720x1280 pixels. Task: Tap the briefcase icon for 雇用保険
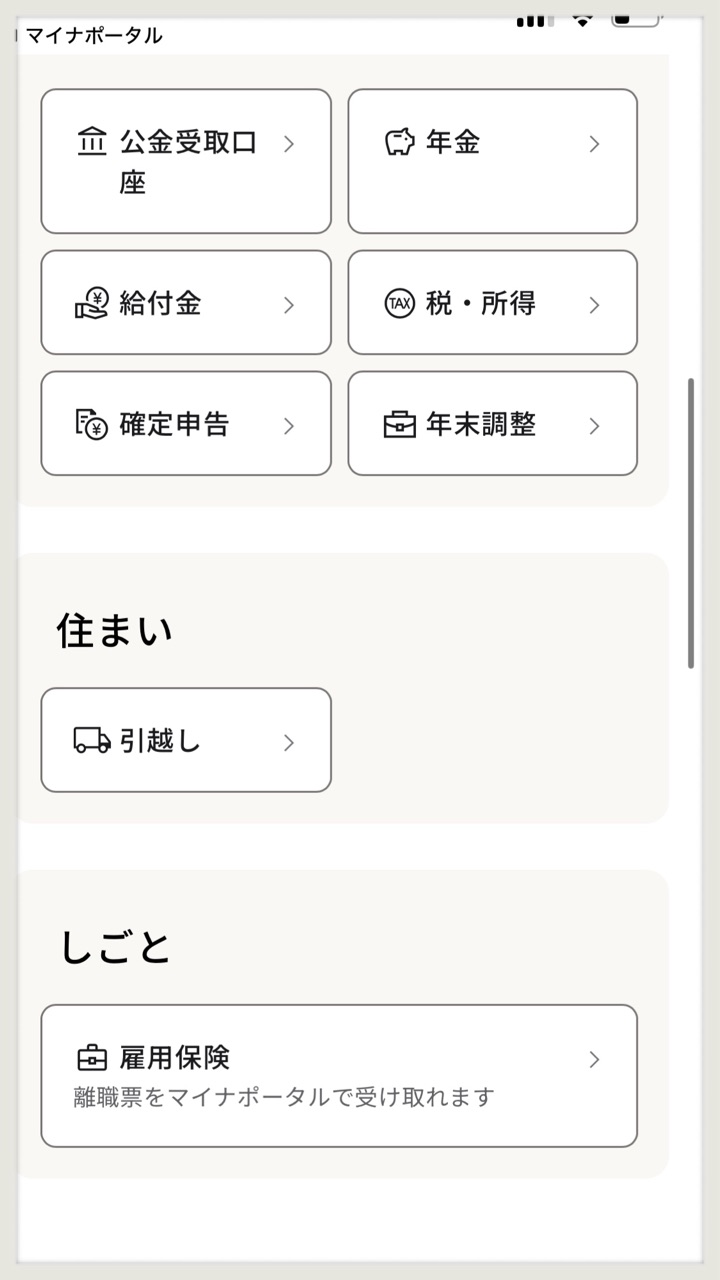(x=92, y=1058)
